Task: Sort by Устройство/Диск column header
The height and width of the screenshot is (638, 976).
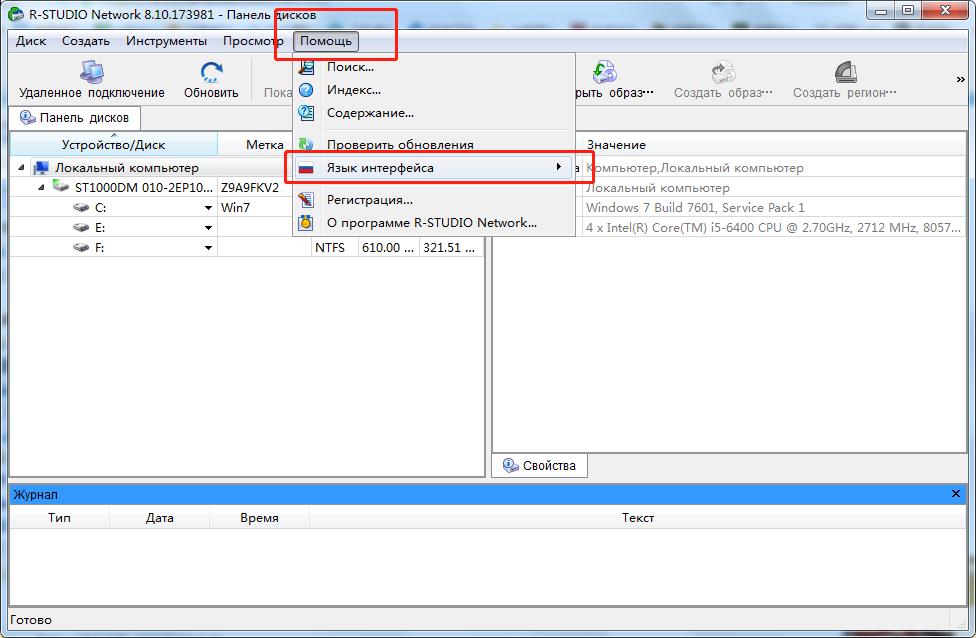Action: pyautogui.click(x=113, y=145)
